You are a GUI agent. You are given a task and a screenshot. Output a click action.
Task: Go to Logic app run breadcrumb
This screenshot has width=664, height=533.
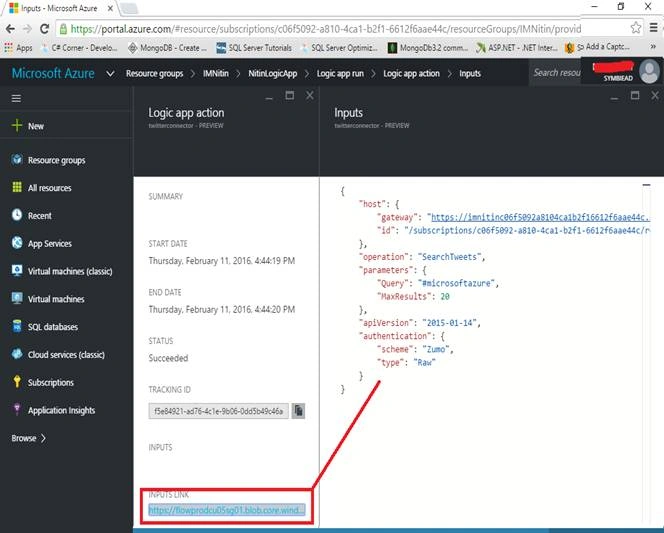tap(340, 74)
